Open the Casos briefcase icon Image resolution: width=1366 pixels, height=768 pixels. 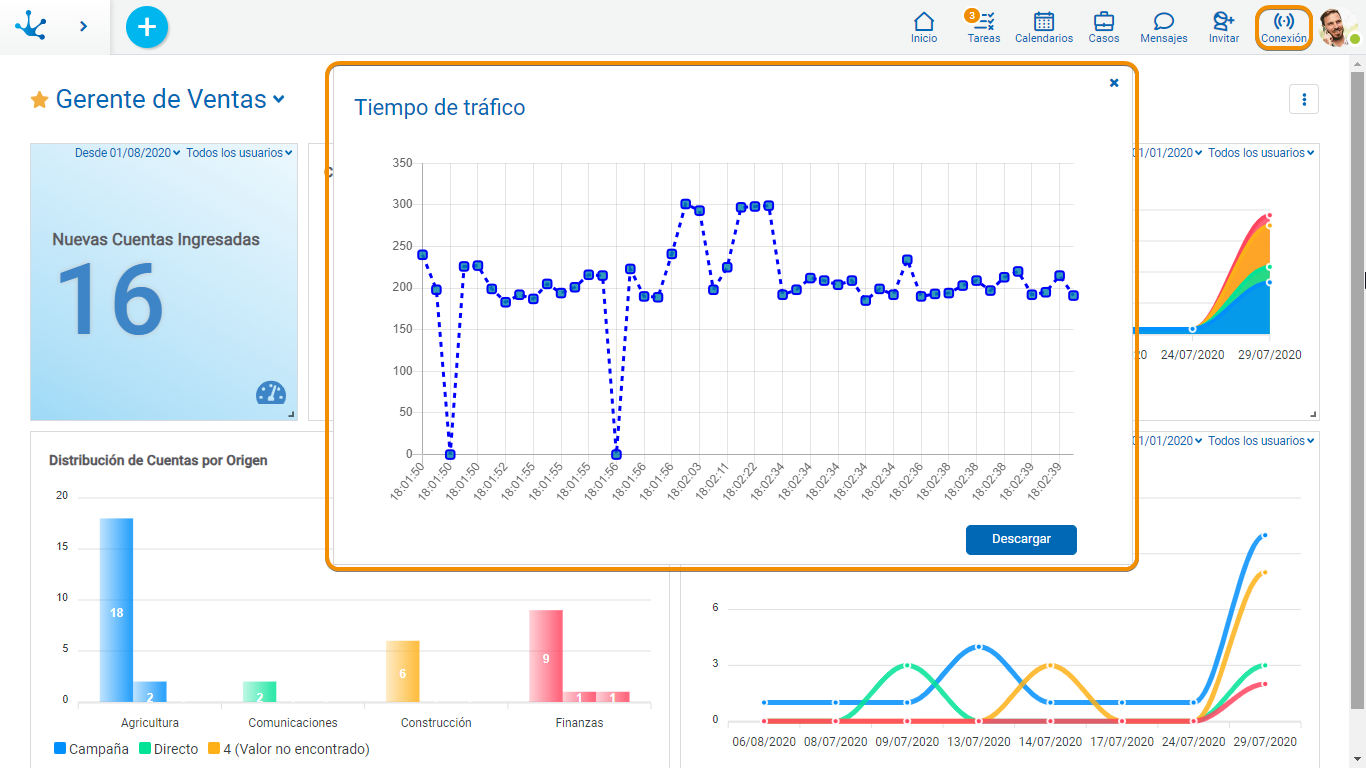coord(1103,27)
